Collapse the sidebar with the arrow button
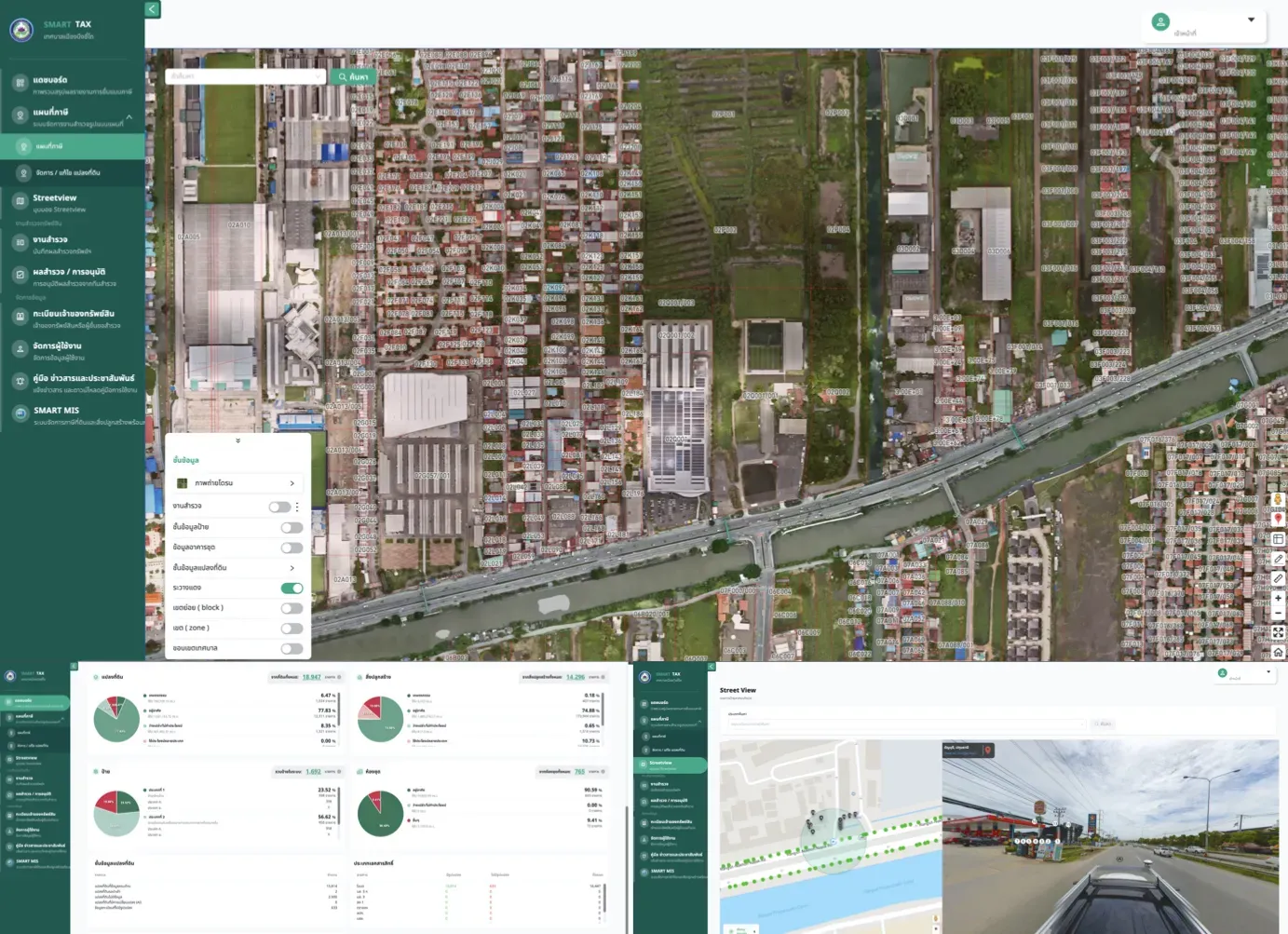Viewport: 1288px width, 934px height. point(152,9)
